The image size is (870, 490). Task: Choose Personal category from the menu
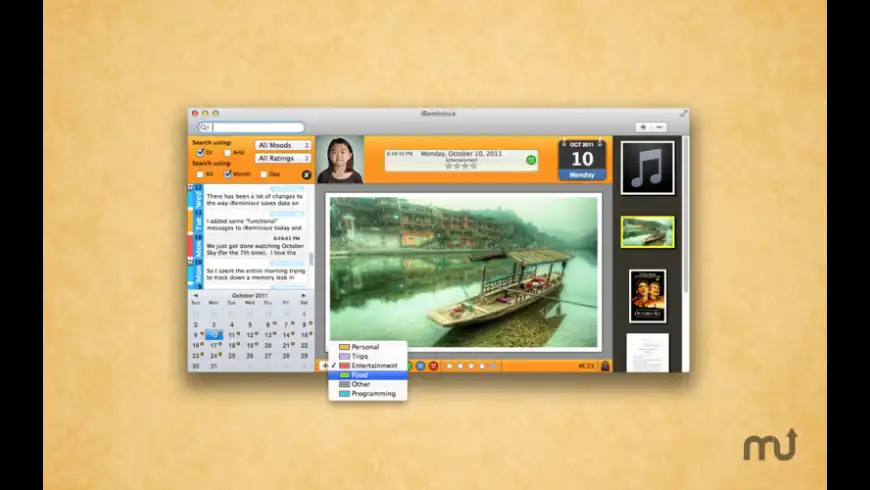coord(368,347)
